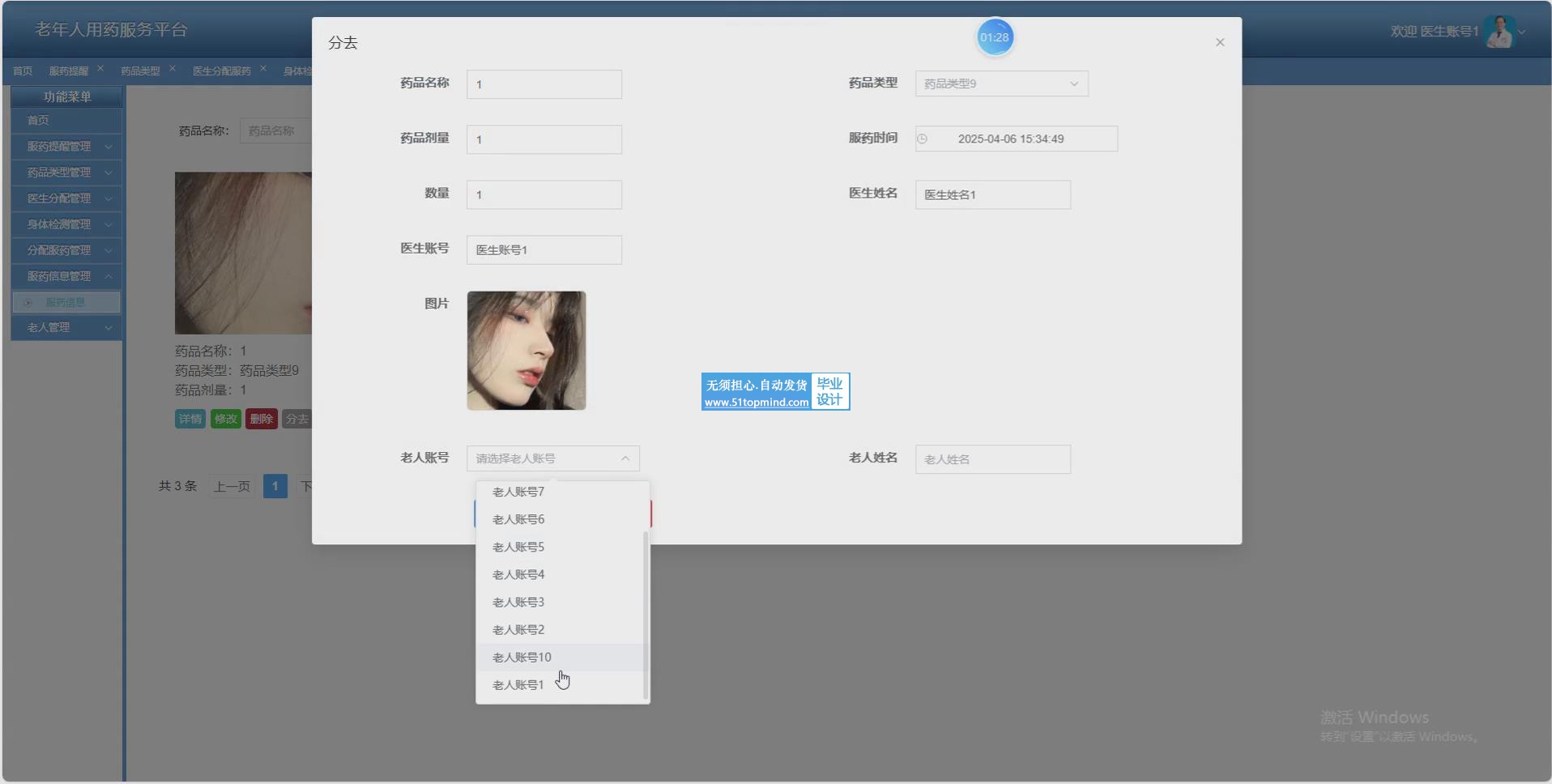Screen dimensions: 1552x784
Task: Expand the 老人管理 sidebar menu
Action: (x=66, y=327)
